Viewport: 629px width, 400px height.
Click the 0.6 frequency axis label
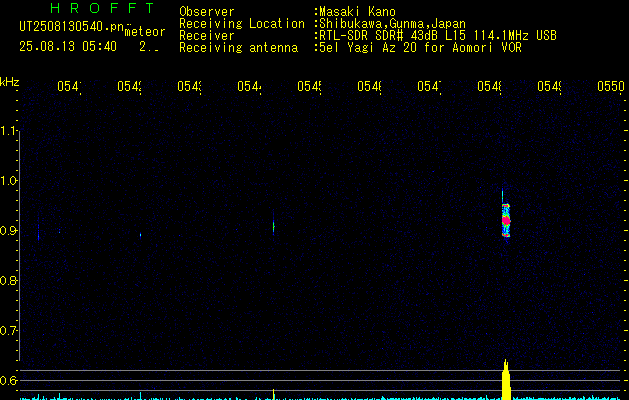(x=9, y=380)
